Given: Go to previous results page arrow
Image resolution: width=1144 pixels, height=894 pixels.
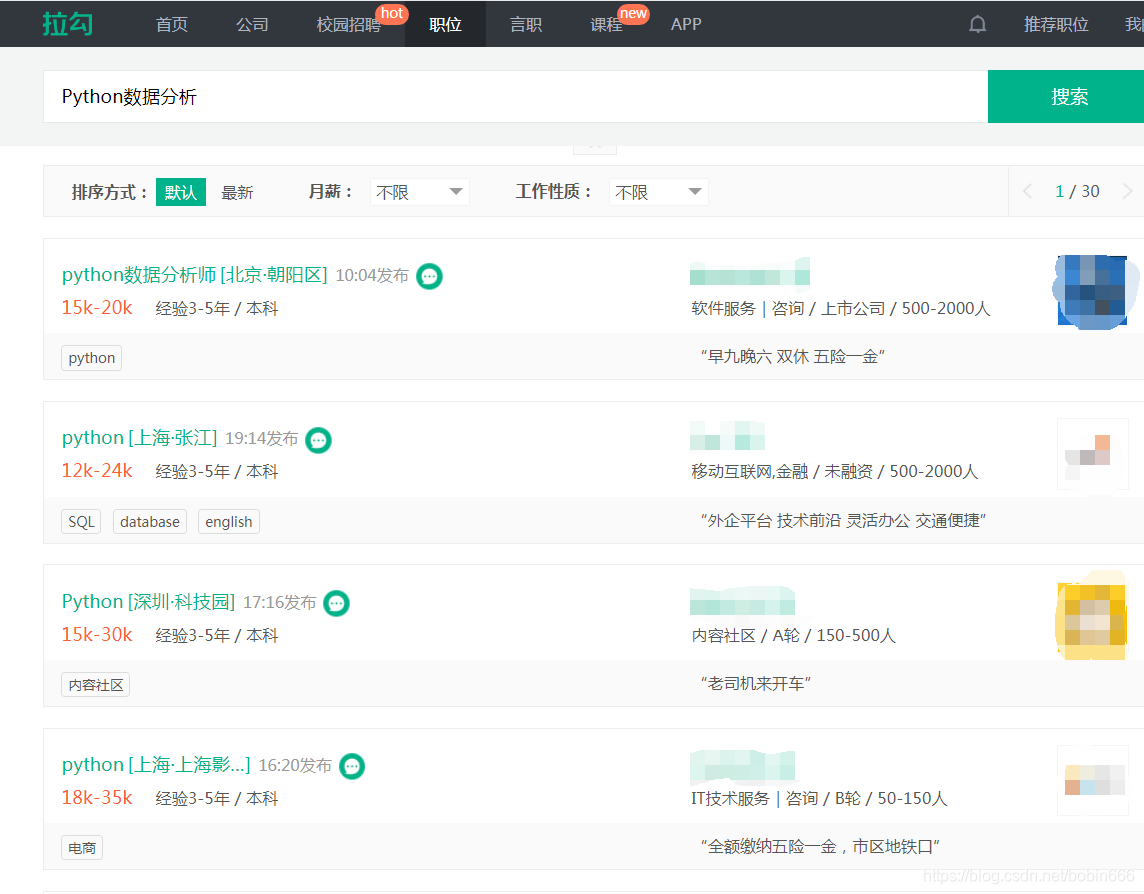Looking at the screenshot, I should click(1028, 191).
